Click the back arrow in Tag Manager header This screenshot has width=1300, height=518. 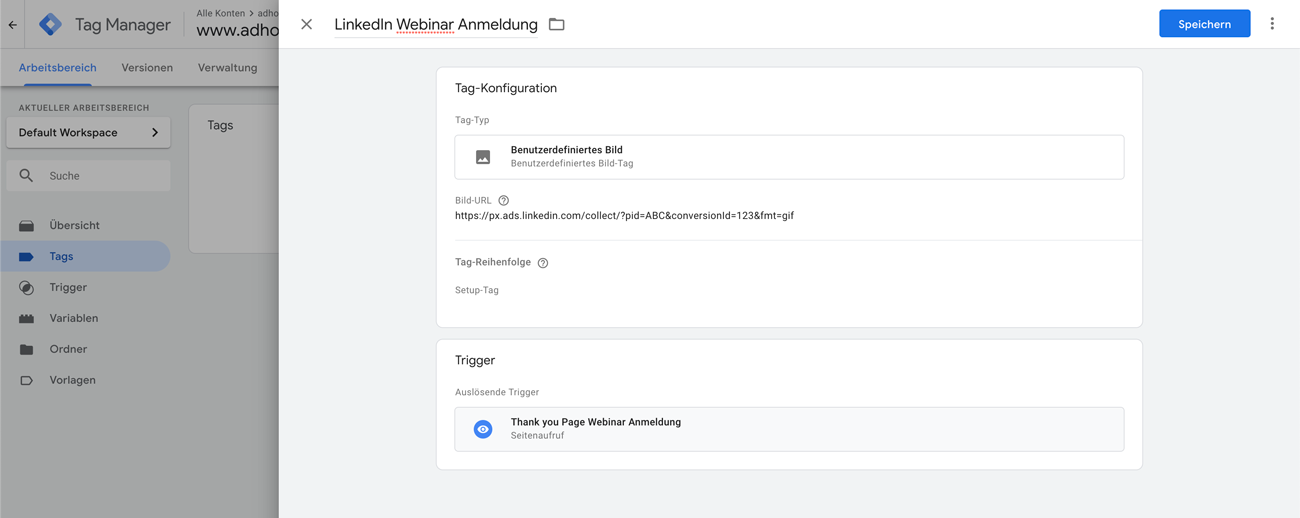click(13, 25)
